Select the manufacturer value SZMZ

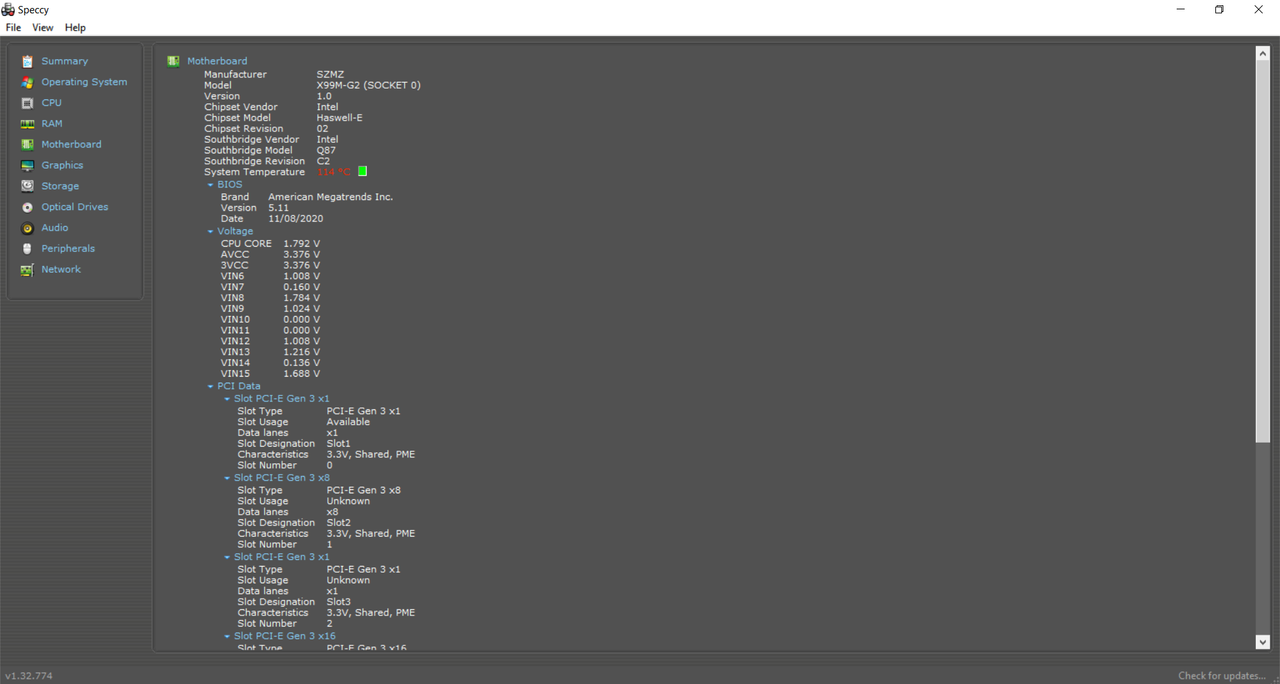[x=330, y=75]
